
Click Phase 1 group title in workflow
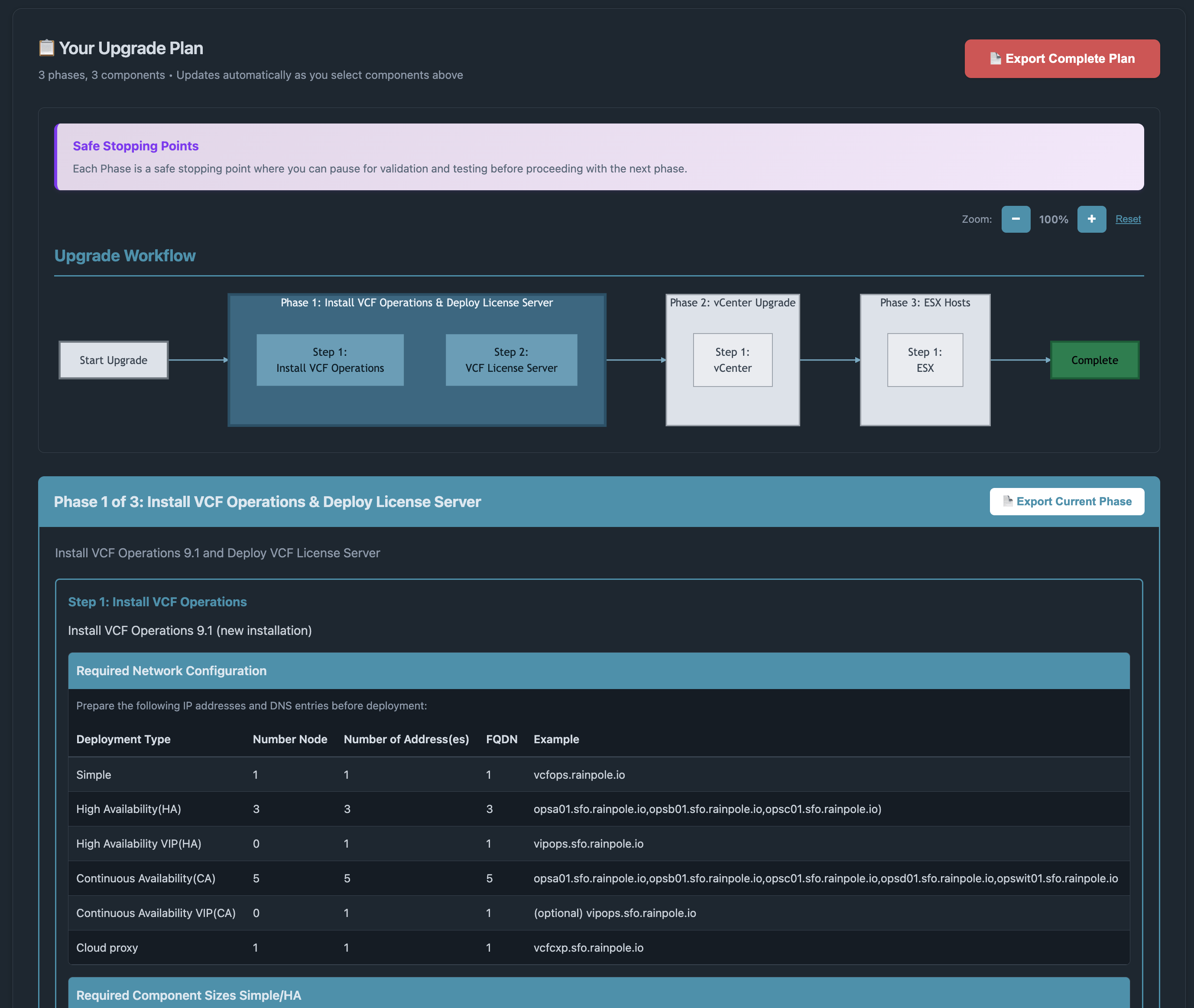(416, 302)
